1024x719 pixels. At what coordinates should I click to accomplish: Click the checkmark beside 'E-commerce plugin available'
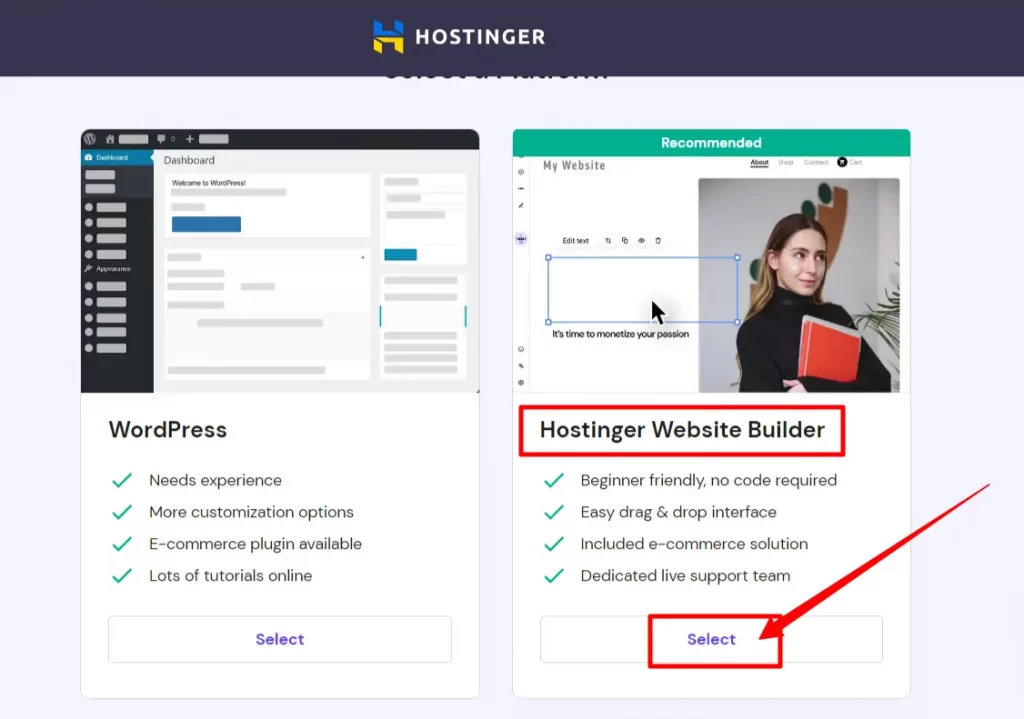122,544
